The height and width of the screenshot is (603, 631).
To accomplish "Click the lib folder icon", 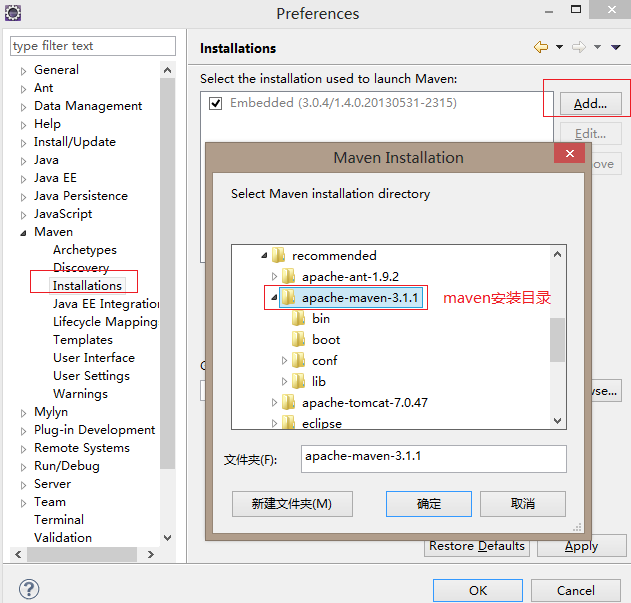I will coord(299,381).
